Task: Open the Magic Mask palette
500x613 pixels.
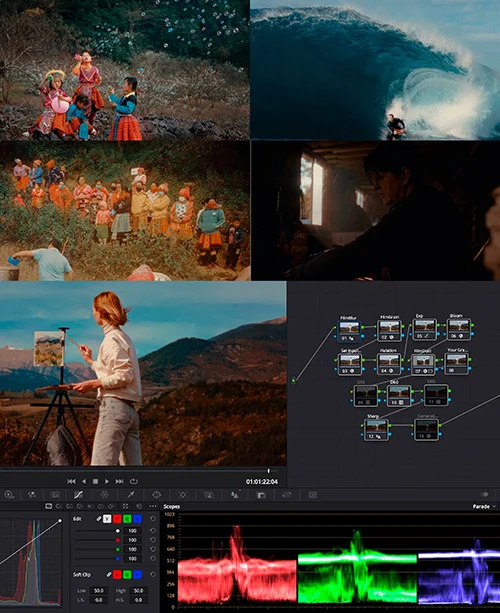Action: coord(209,495)
